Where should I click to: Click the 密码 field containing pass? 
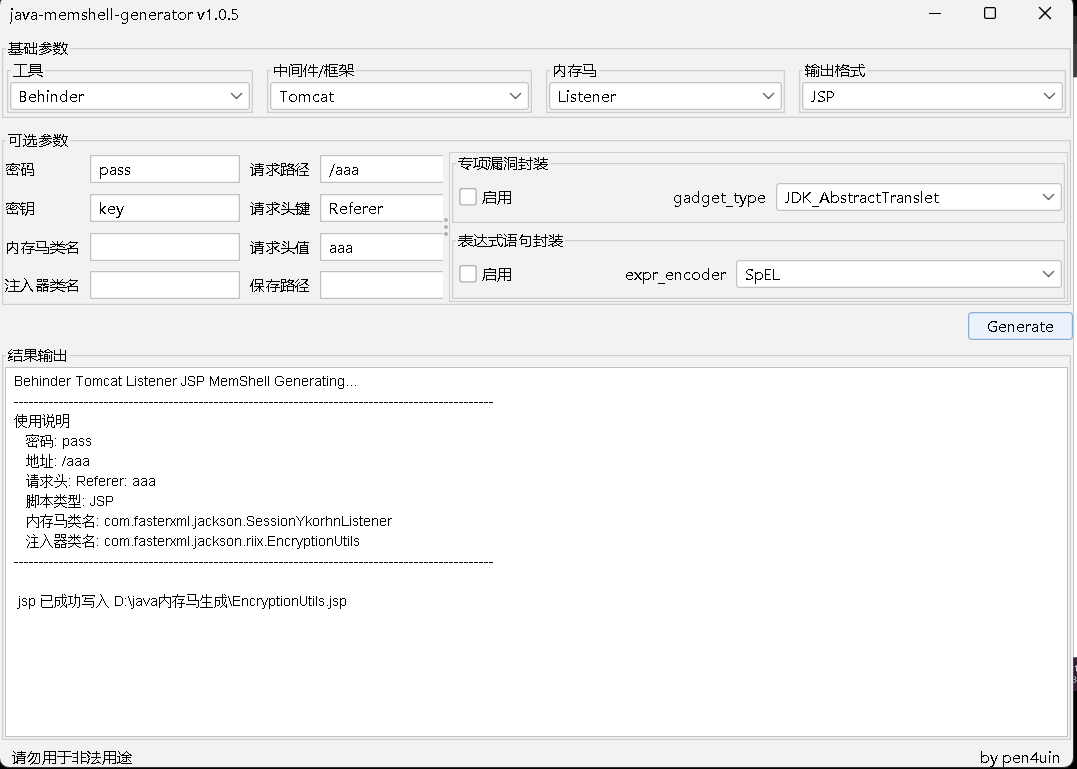pos(164,168)
